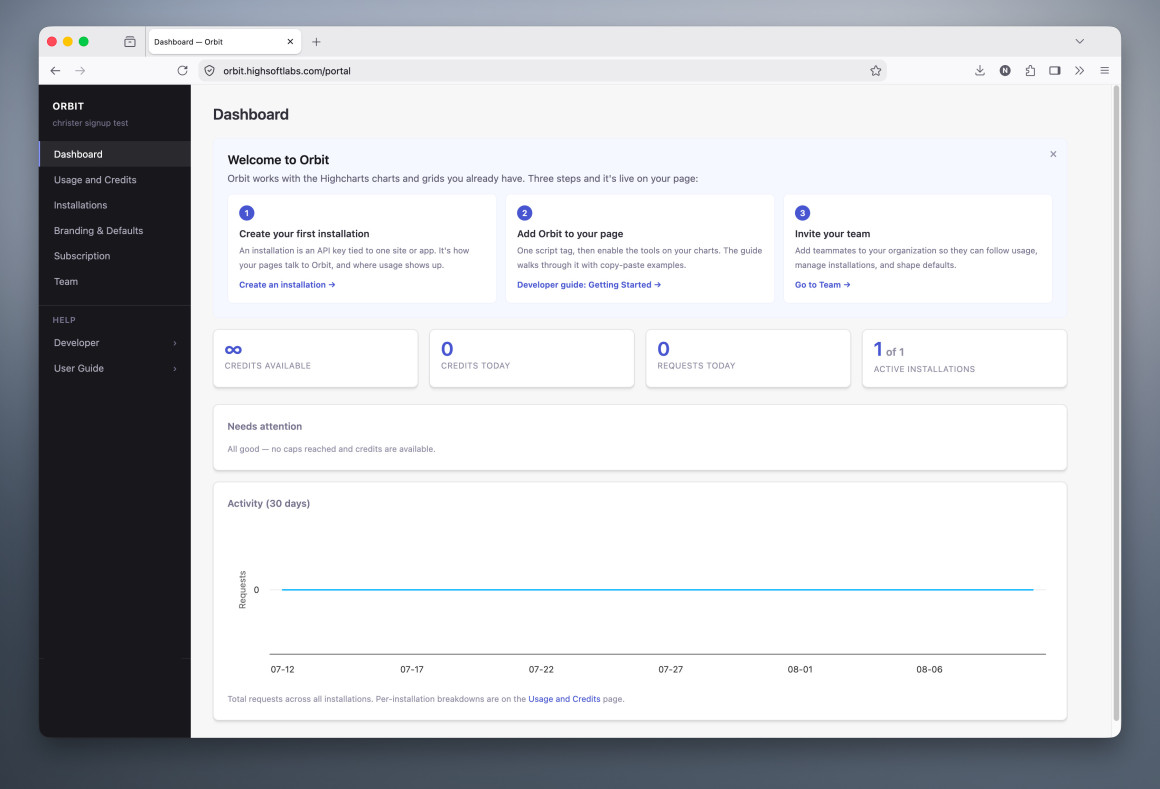Open the extensions puzzle icon

pyautogui.click(x=1030, y=71)
